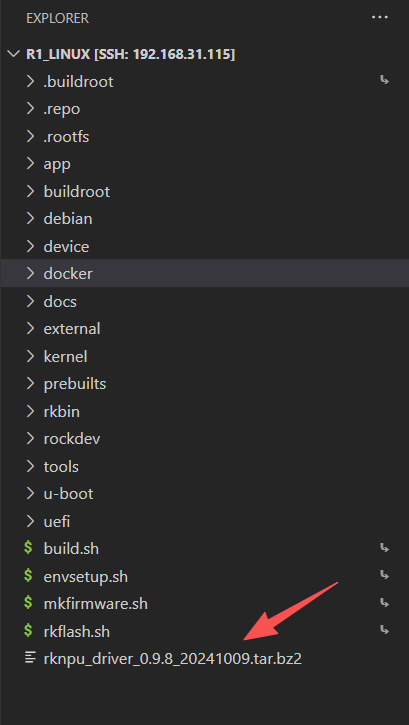Click the symlink arrow icon beside mkfirmware.sh
The width and height of the screenshot is (409, 725).
384,603
